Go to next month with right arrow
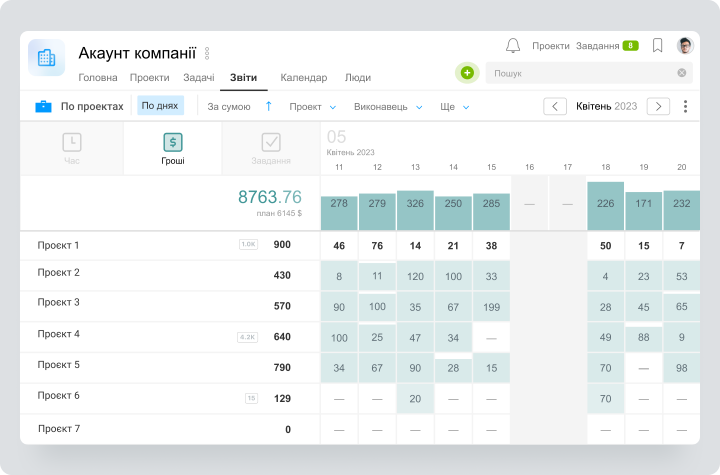Image resolution: width=720 pixels, height=475 pixels. pos(658,106)
